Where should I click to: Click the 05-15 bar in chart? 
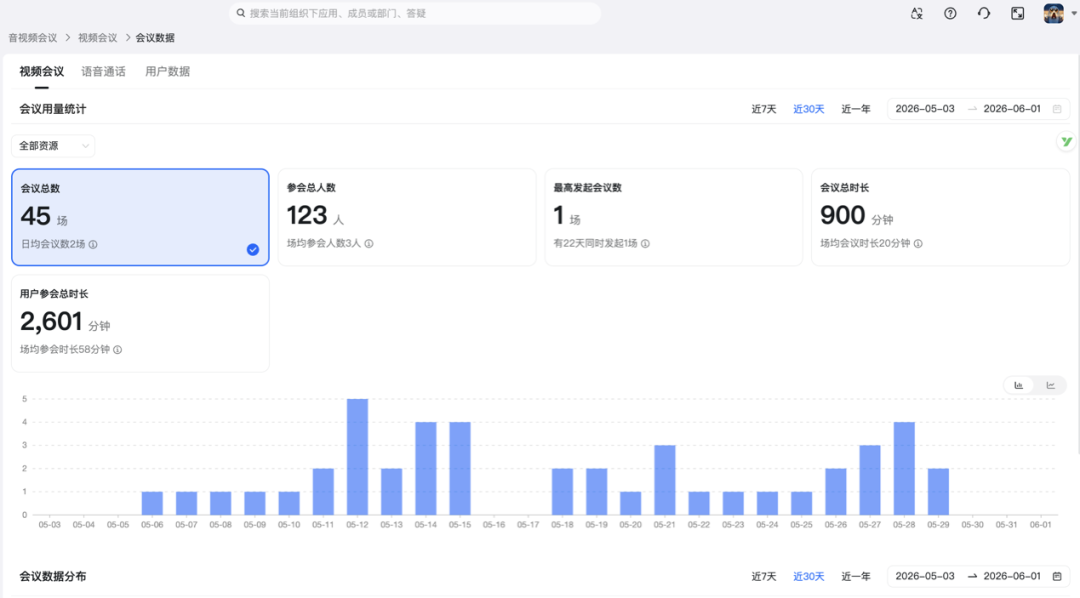tap(460, 468)
